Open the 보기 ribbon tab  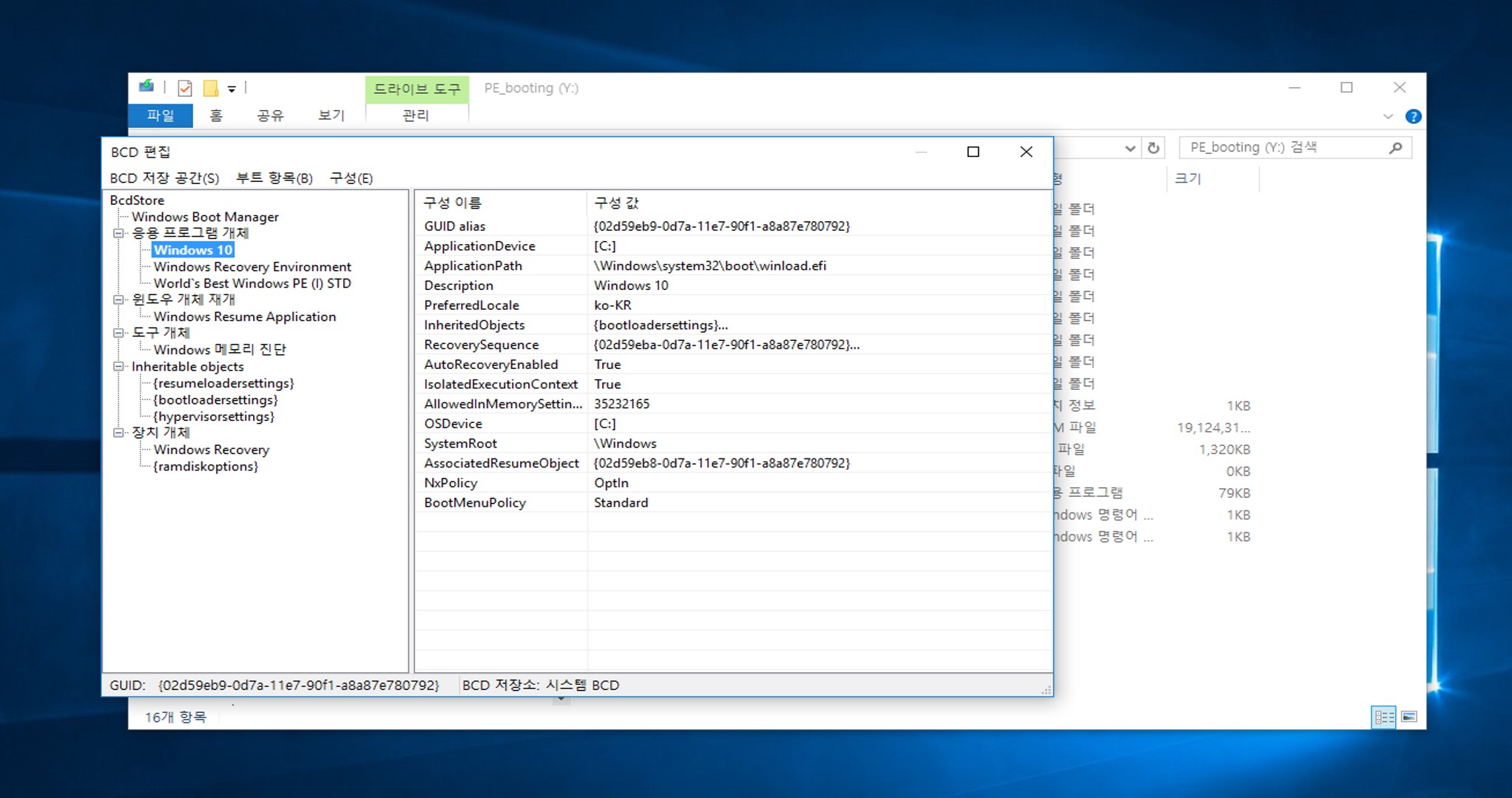click(331, 115)
